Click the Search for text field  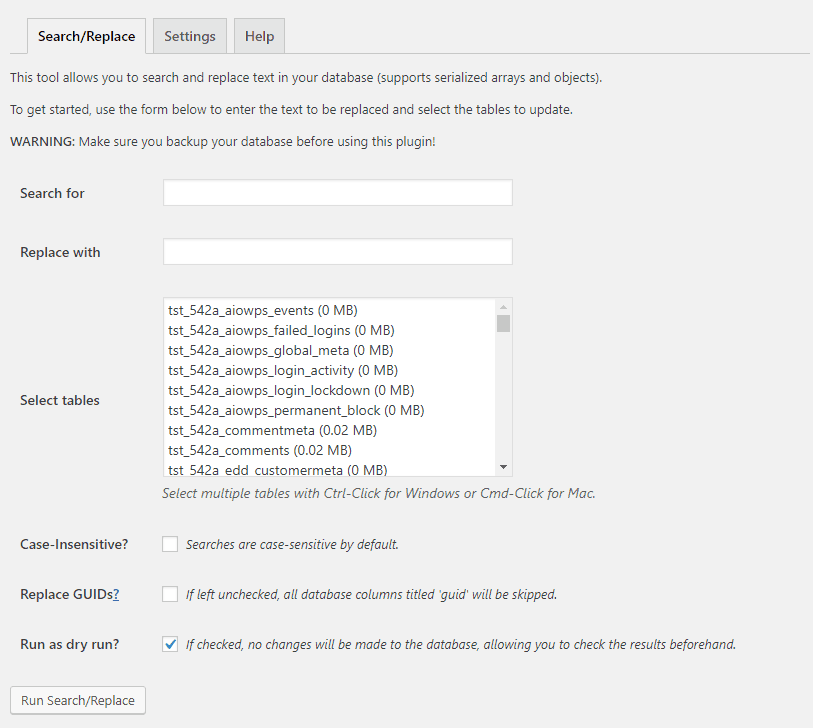point(337,193)
